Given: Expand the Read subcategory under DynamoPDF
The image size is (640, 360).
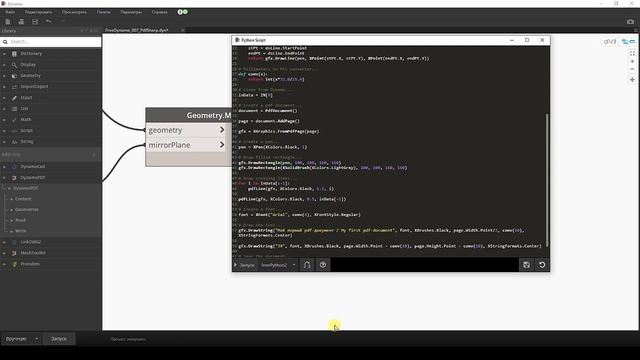Looking at the screenshot, I should pos(11,220).
